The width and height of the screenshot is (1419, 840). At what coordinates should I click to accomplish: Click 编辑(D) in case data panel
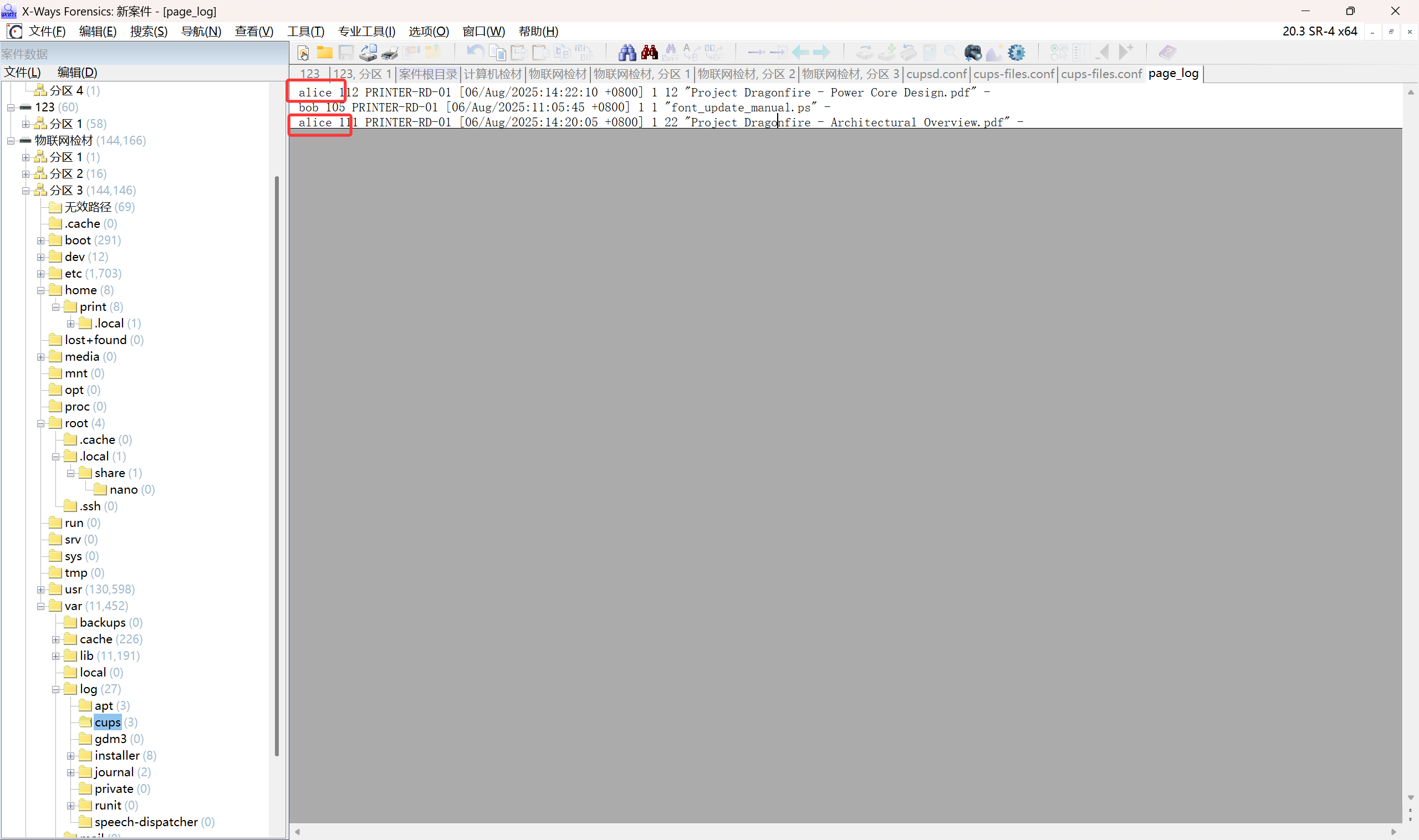click(77, 73)
